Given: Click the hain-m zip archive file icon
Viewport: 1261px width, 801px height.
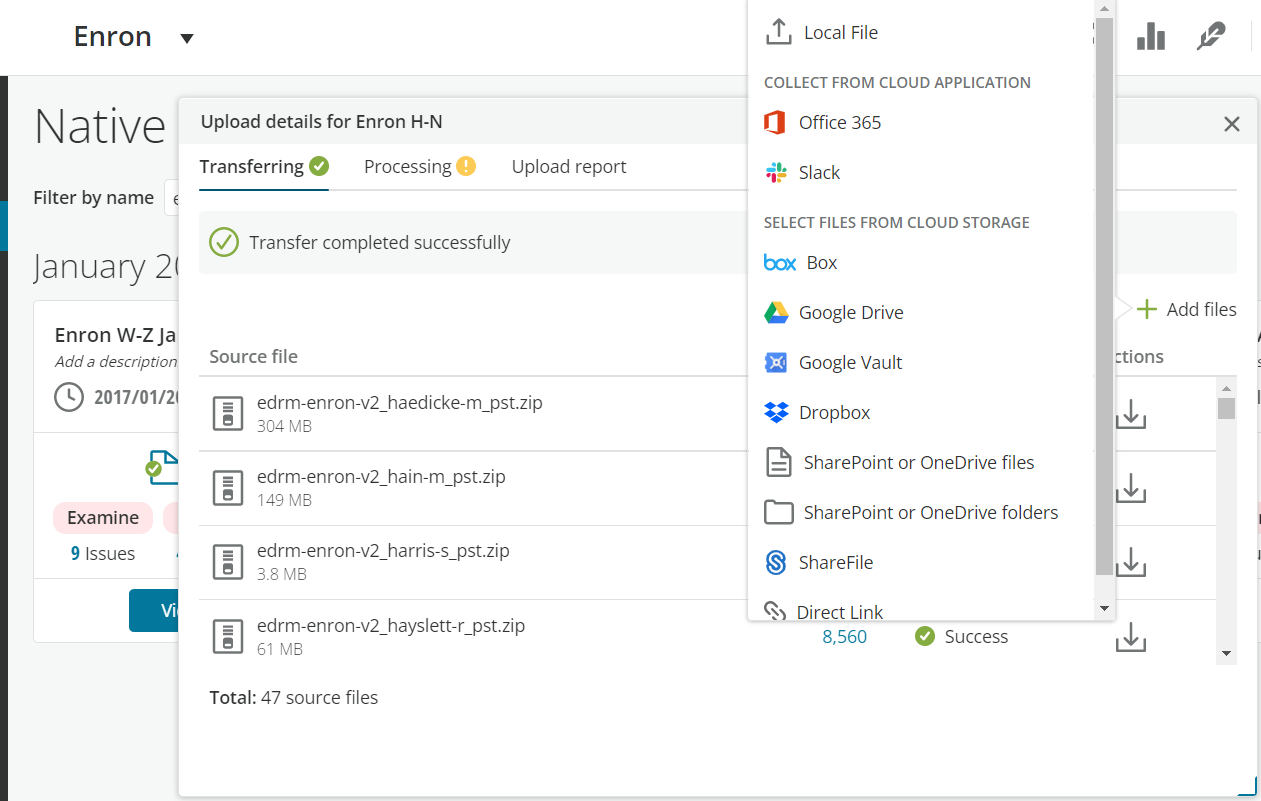Looking at the screenshot, I should [x=229, y=488].
